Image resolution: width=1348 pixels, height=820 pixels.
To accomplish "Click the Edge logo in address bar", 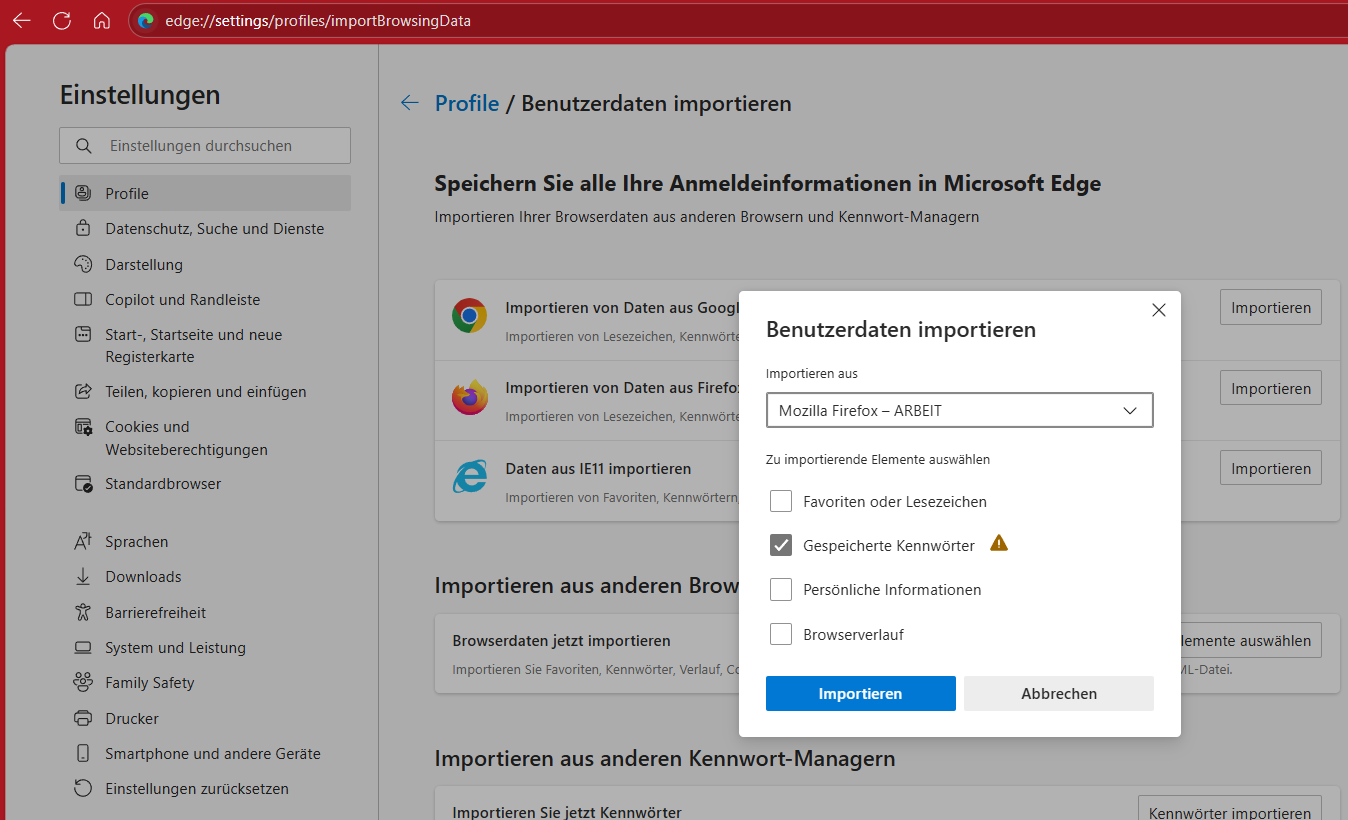I will coord(146,20).
